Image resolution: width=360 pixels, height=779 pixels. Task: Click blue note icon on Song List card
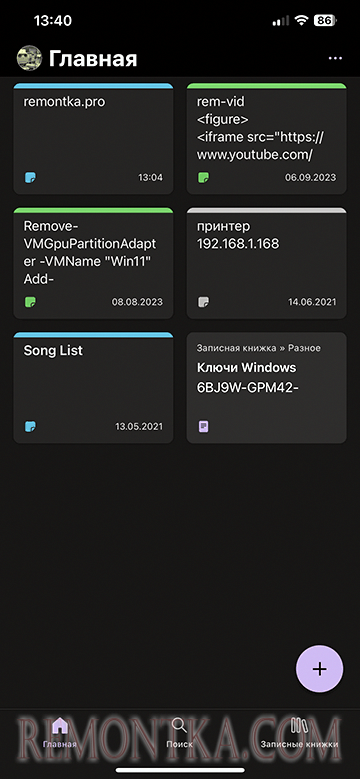coord(30,426)
